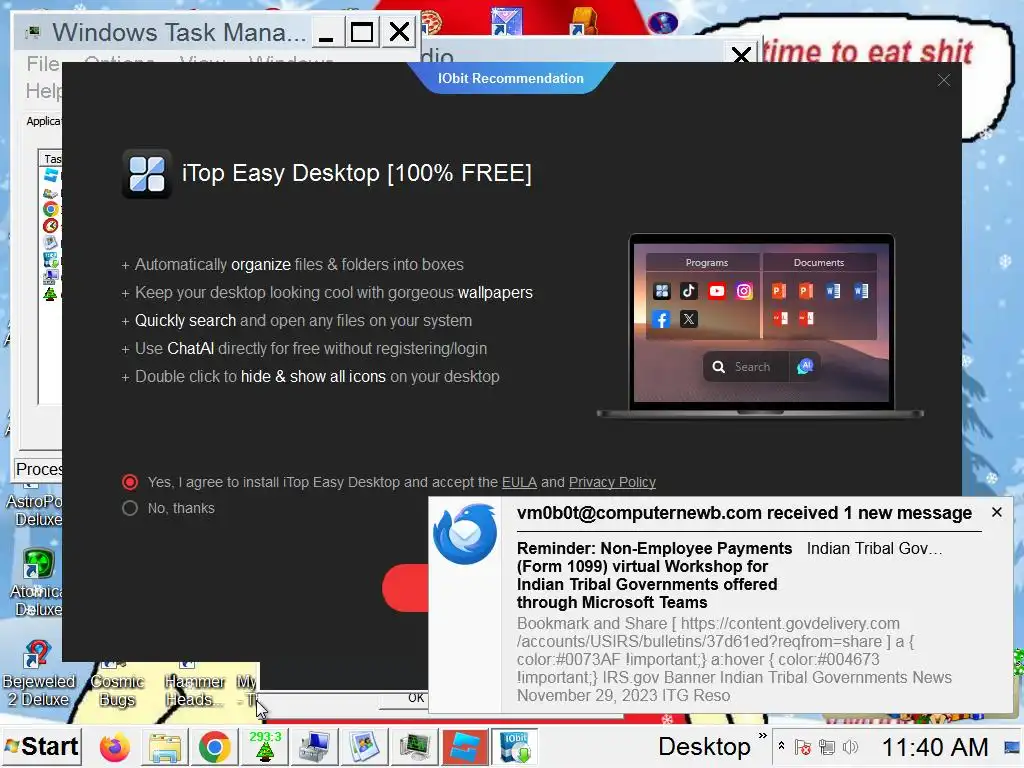Switch to Task Manager on the taskbar
Viewport: 1024px width, 768px height.
tap(415, 747)
